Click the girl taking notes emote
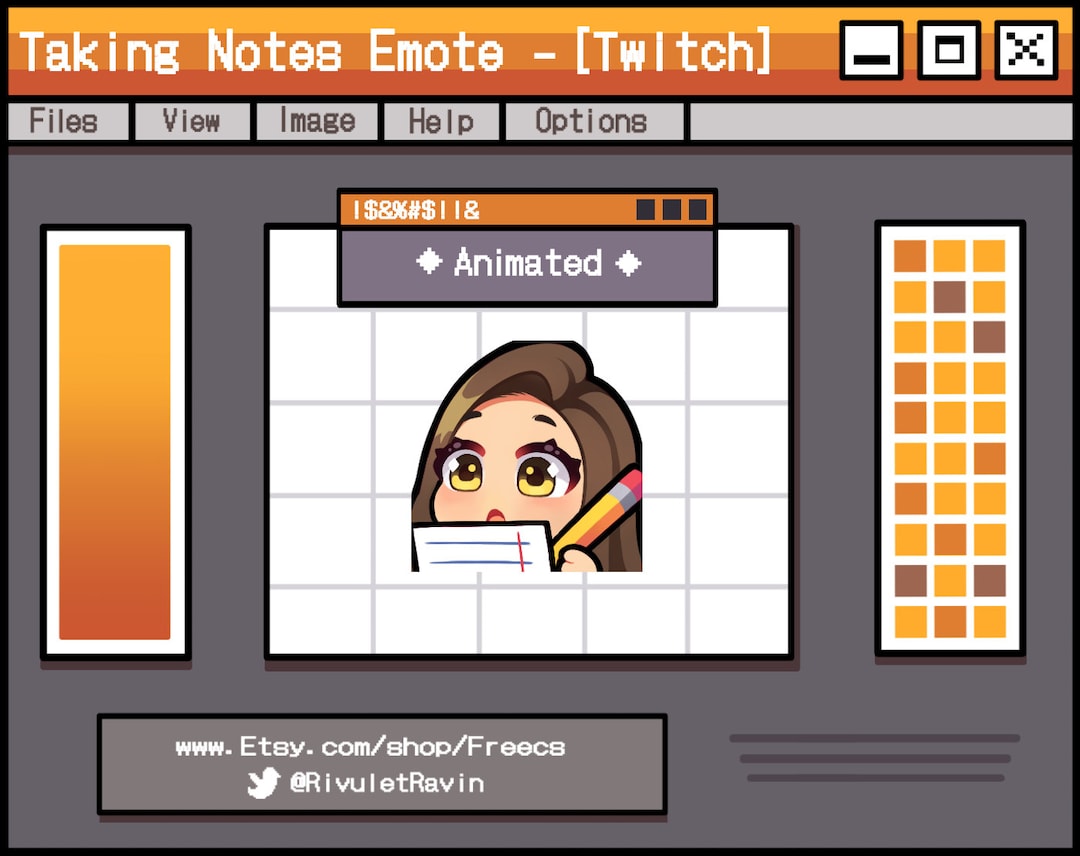This screenshot has width=1080, height=856. (x=527, y=456)
